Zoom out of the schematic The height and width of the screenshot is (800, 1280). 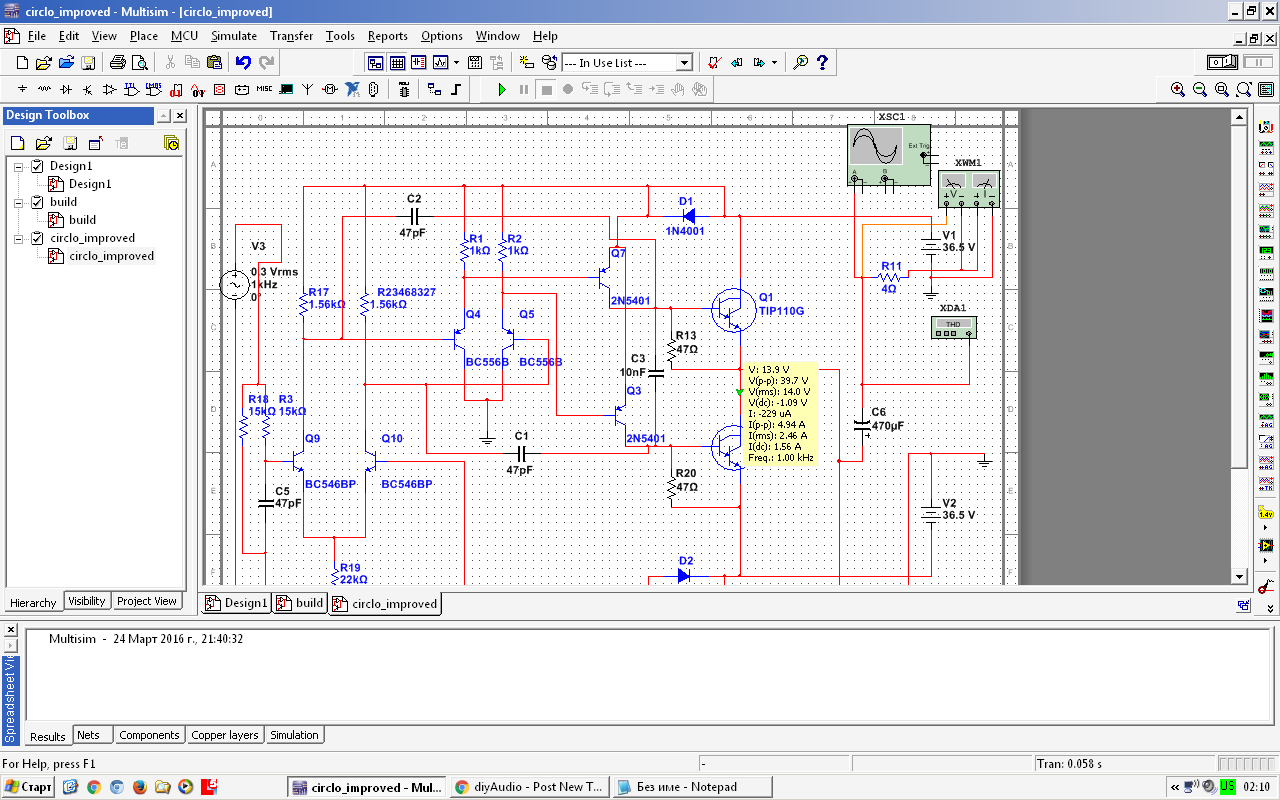click(x=1200, y=89)
